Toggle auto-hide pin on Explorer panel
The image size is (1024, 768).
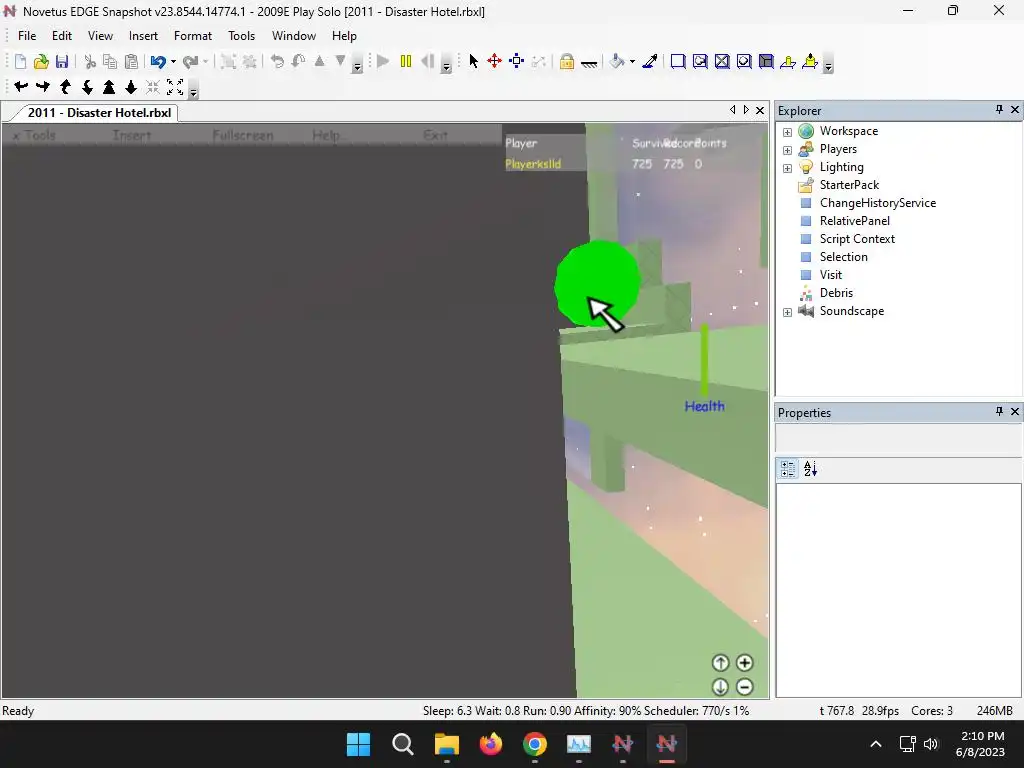point(999,110)
